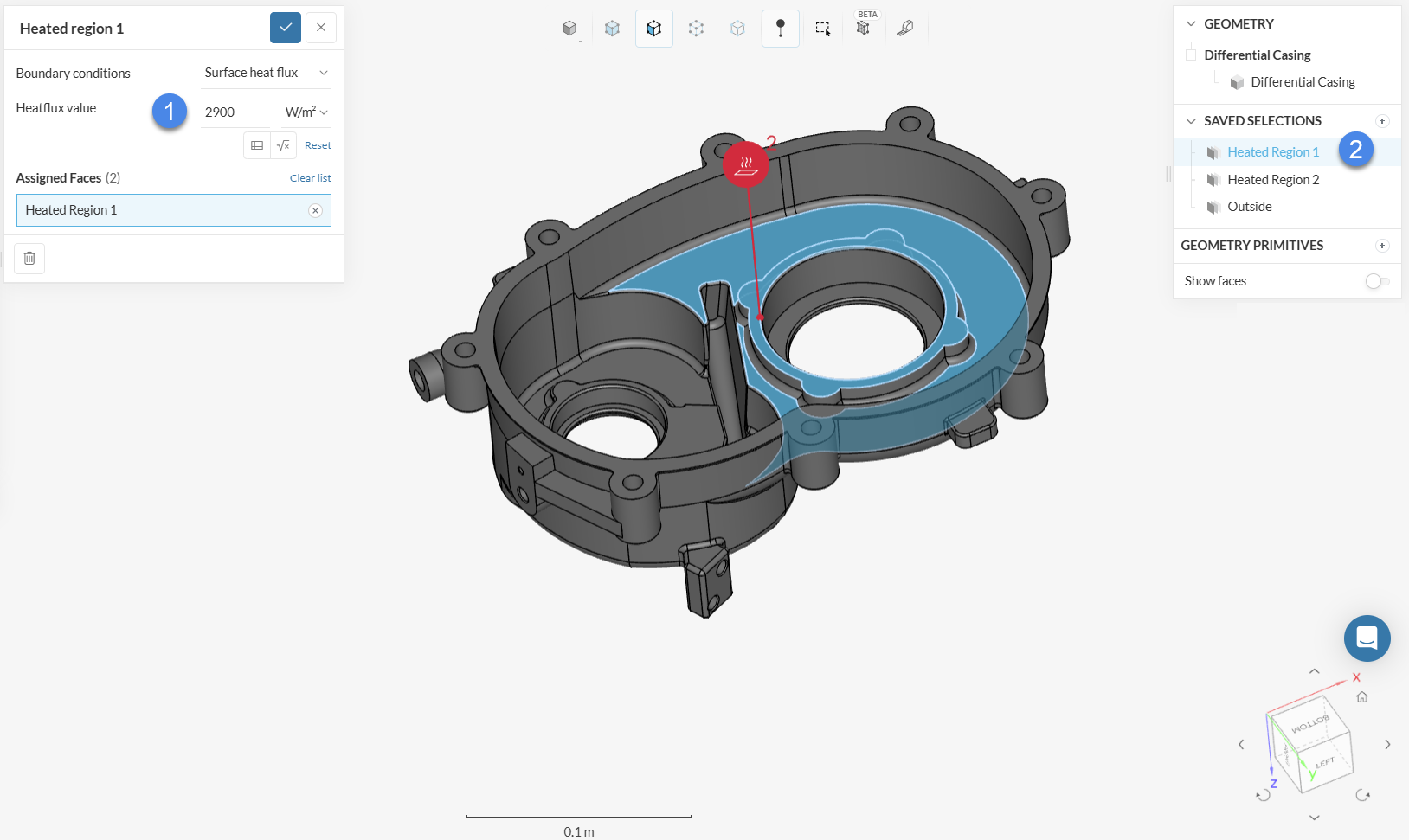Select Heated Region 2 saved selection
The image size is (1409, 840).
[1272, 180]
